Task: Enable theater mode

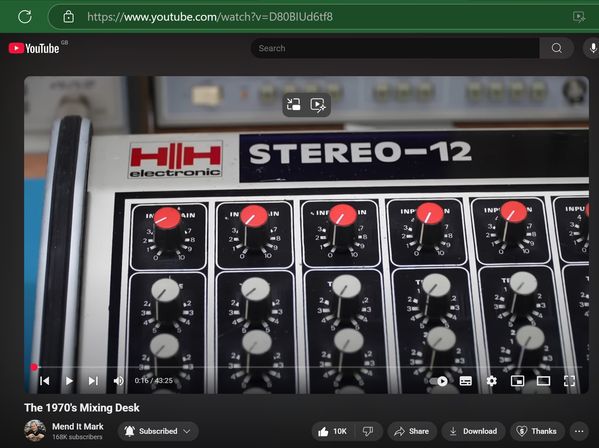Action: (543, 381)
